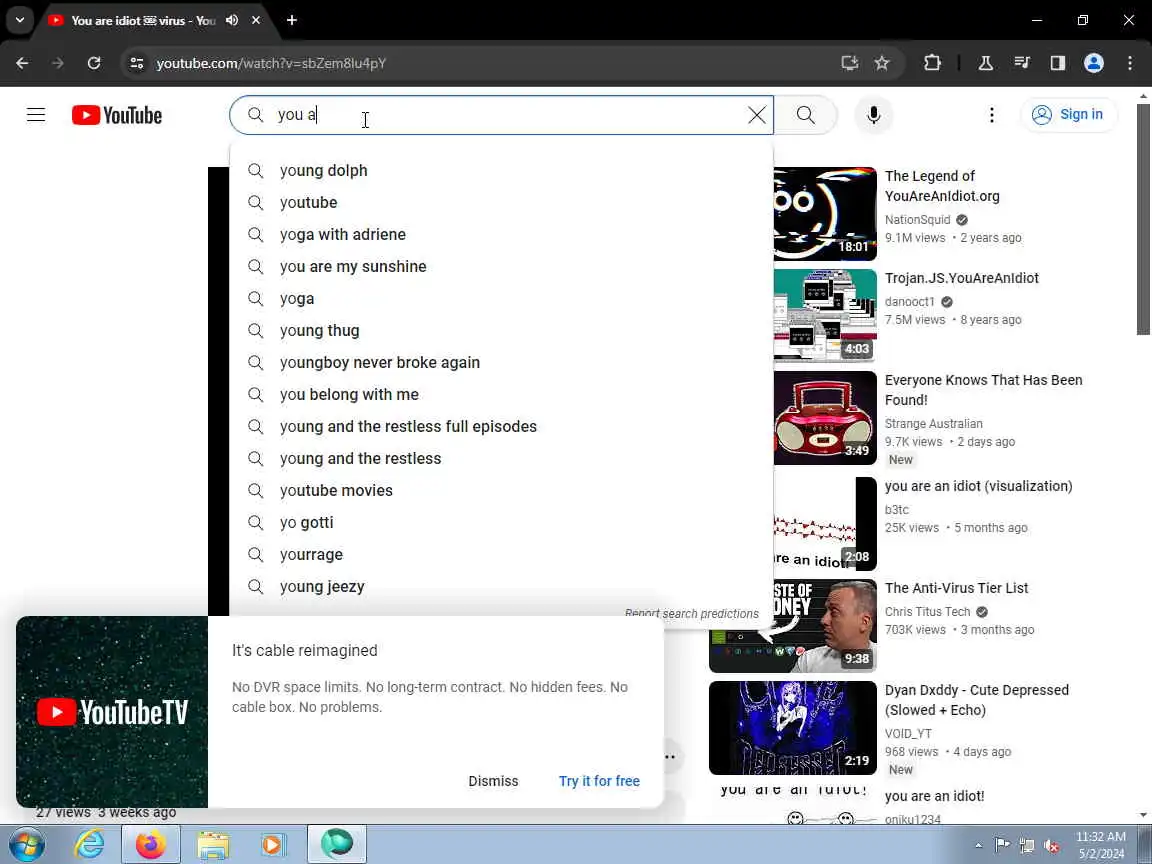Submit search with the magnifier button
Screen dimensions: 1152x864
[806, 115]
